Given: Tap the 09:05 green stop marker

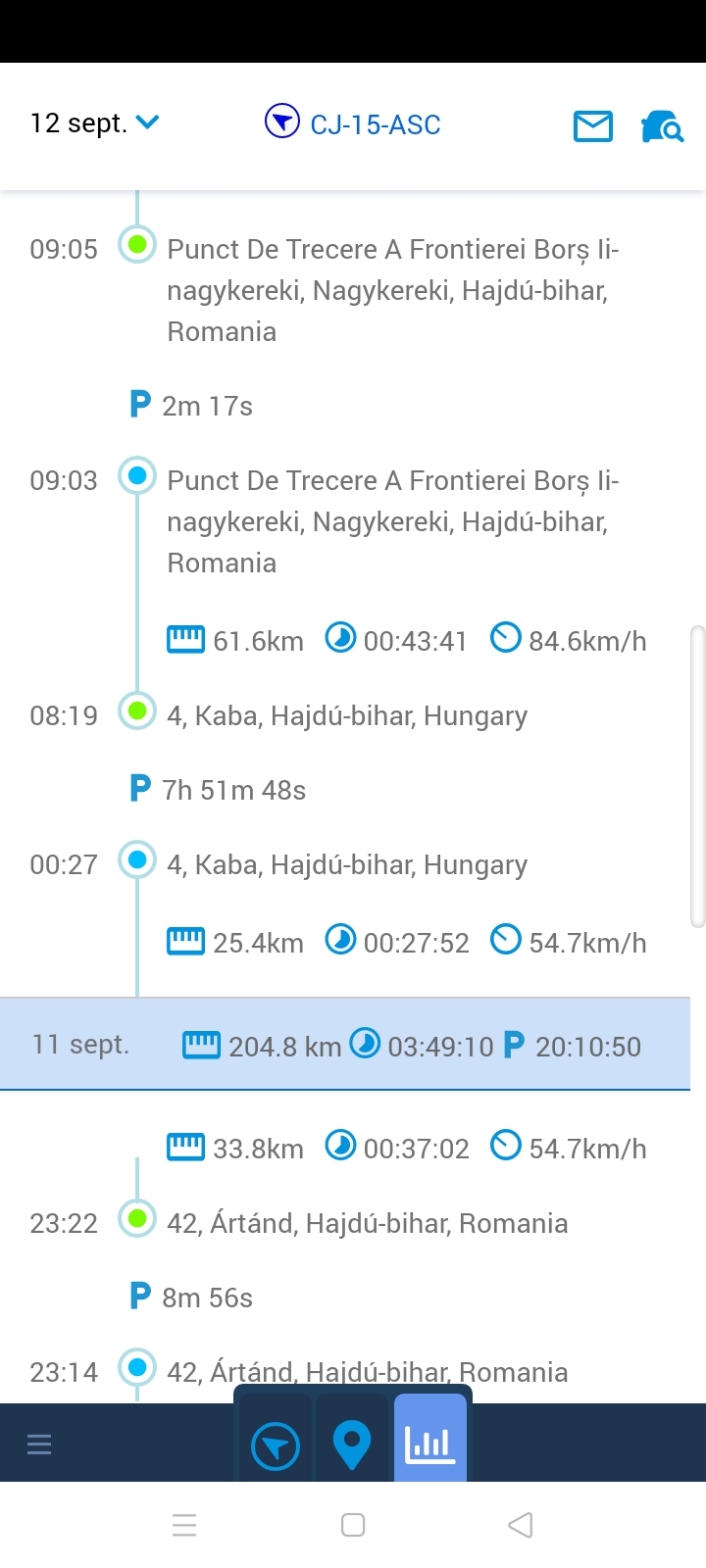Looking at the screenshot, I should pyautogui.click(x=137, y=244).
